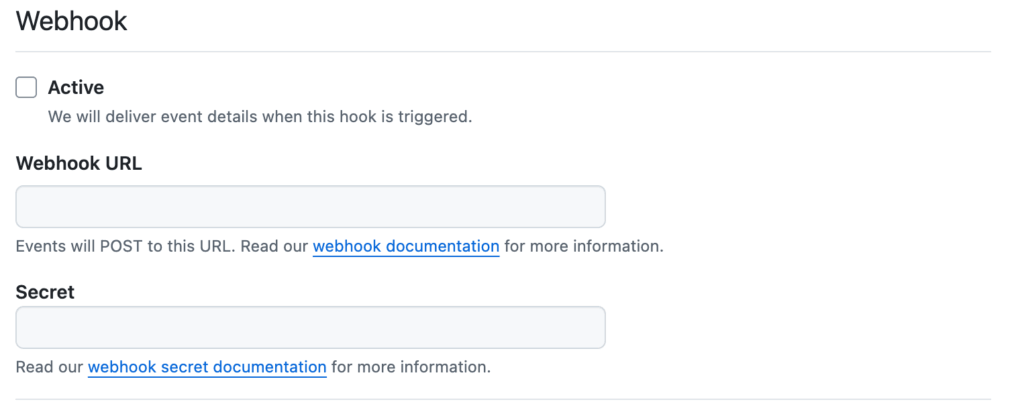
Task: Enable the Active checkbox
Action: (27, 88)
